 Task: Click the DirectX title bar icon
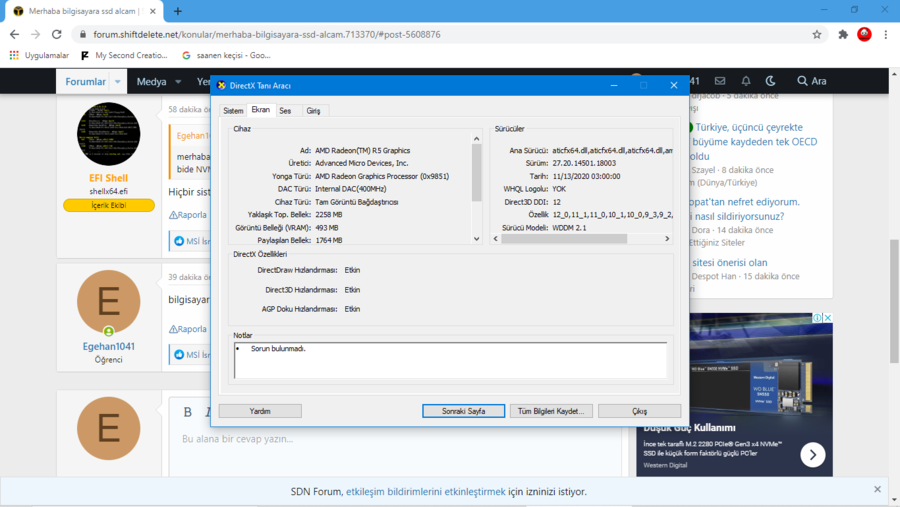click(x=222, y=86)
